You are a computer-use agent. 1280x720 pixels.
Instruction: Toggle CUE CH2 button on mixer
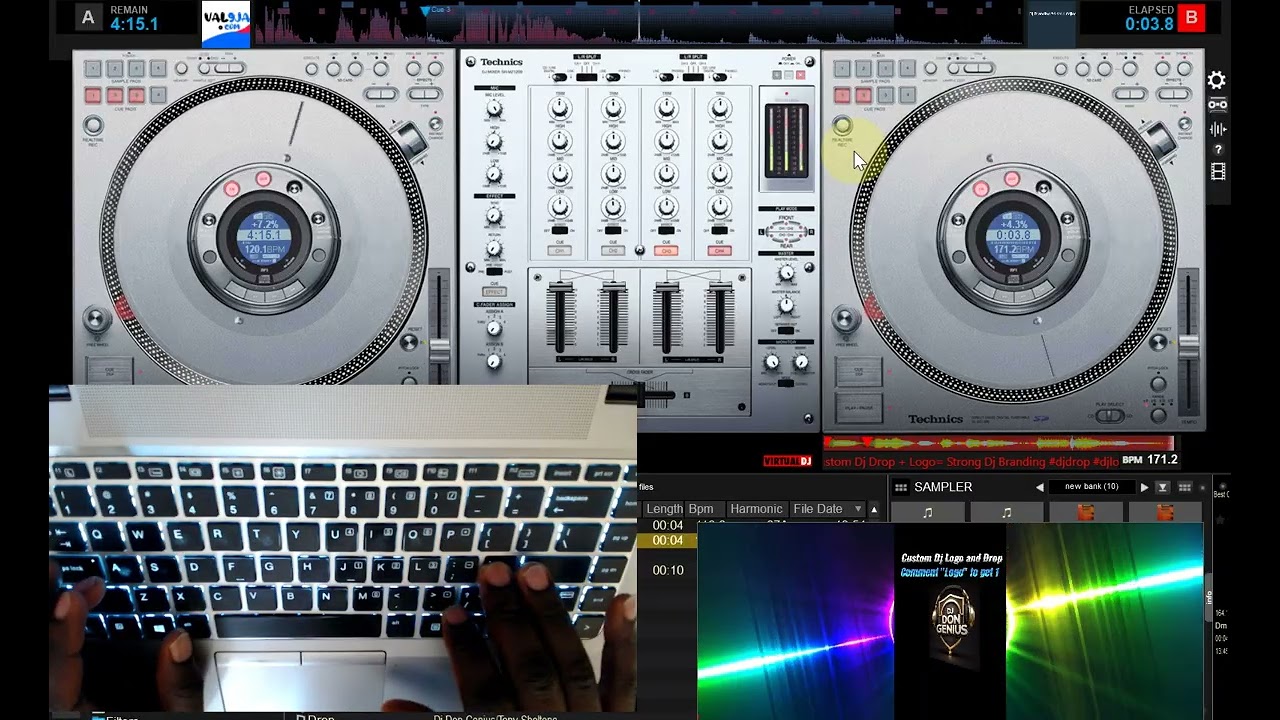click(x=613, y=251)
